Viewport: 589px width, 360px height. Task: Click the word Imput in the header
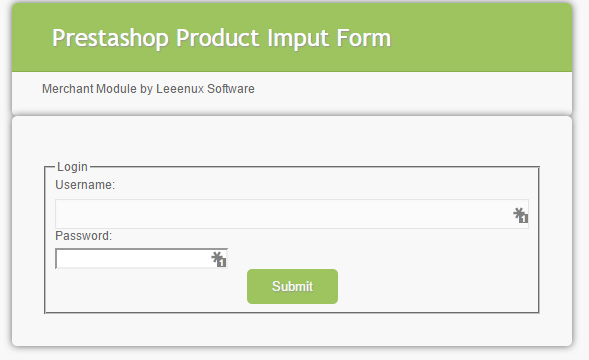pyautogui.click(x=298, y=39)
